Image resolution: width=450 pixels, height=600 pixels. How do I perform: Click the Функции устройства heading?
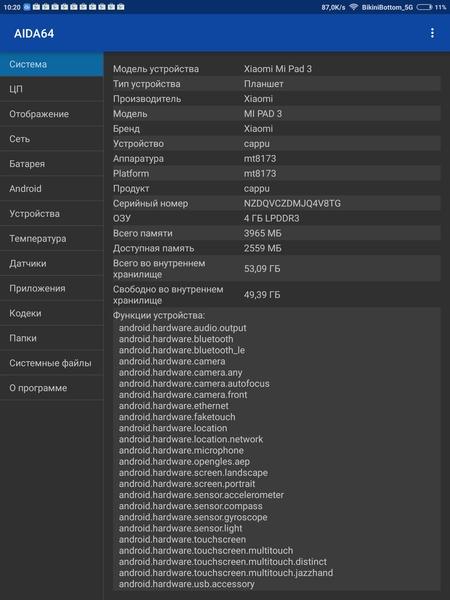point(159,315)
